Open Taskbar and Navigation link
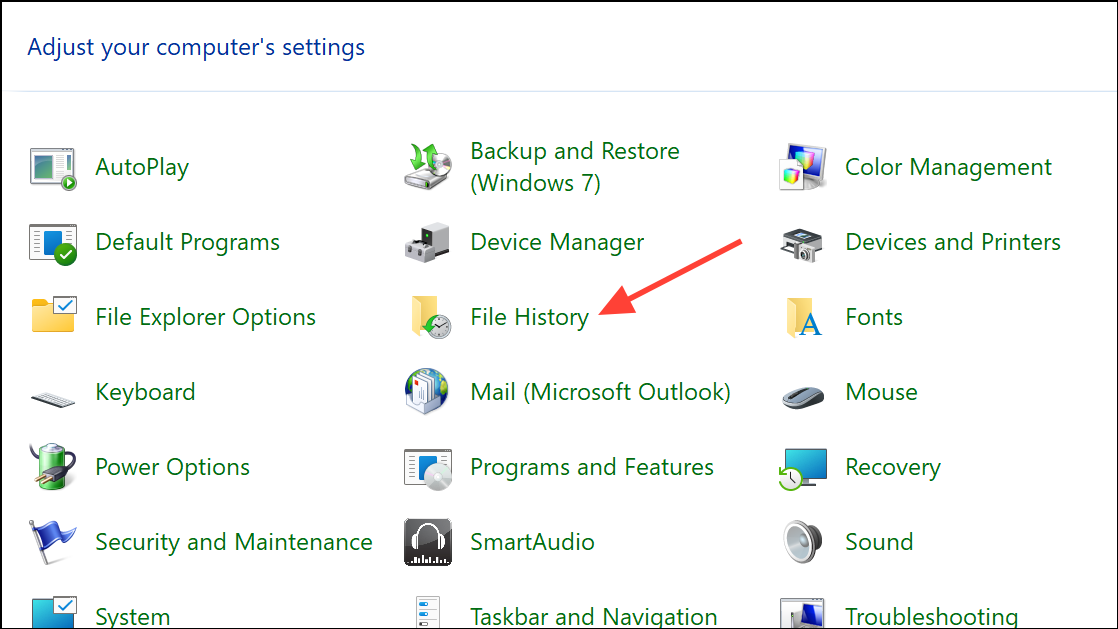Viewport: 1118px width, 629px height. [x=593, y=616]
